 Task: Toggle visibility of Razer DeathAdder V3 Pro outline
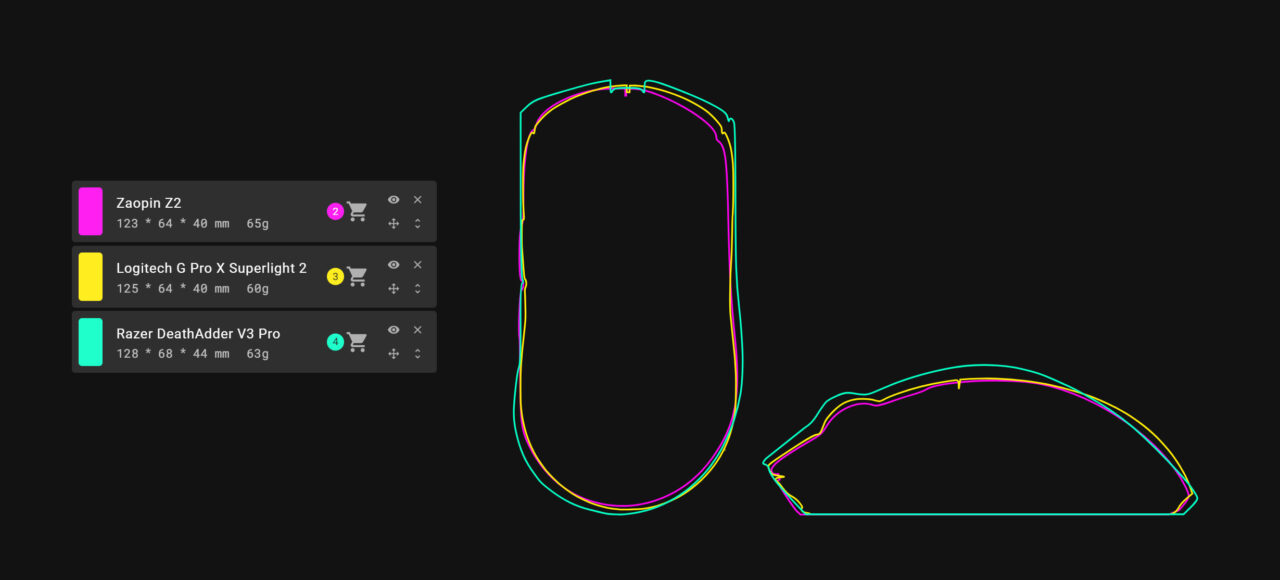[x=394, y=330]
